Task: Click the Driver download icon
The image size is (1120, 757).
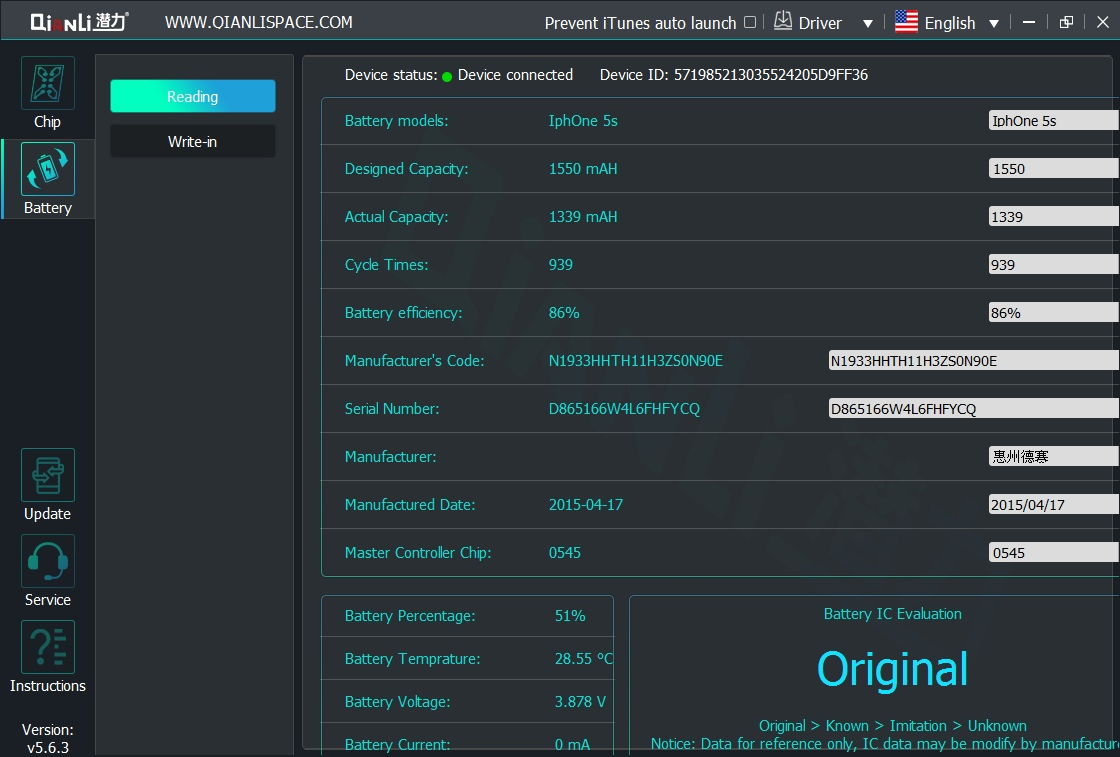Action: pos(783,21)
